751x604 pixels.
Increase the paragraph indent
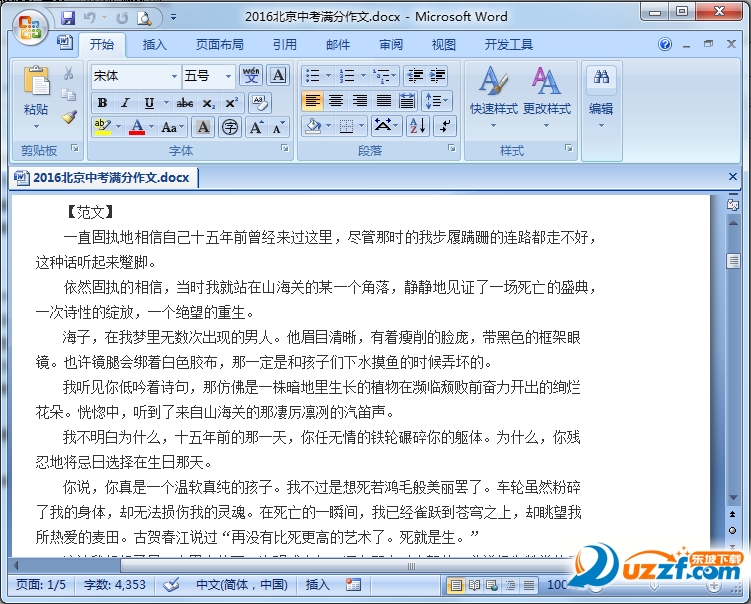437,76
